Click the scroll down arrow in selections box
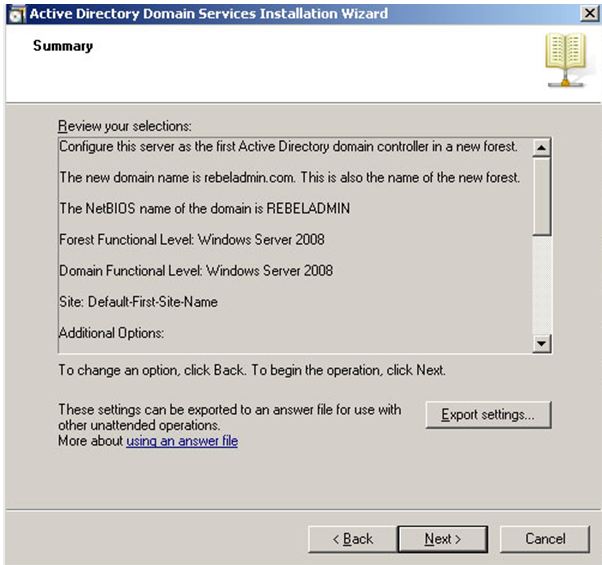Screen dimensions: 602x565 542,343
